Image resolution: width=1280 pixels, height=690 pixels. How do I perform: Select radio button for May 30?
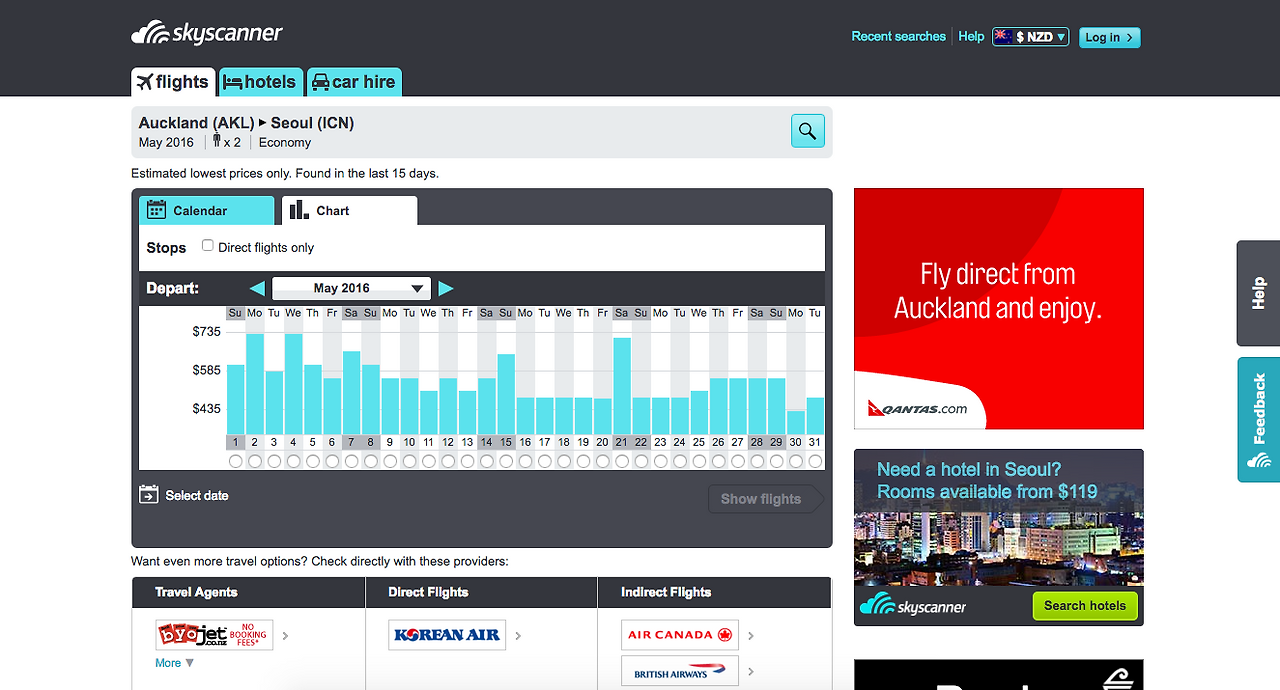point(796,461)
